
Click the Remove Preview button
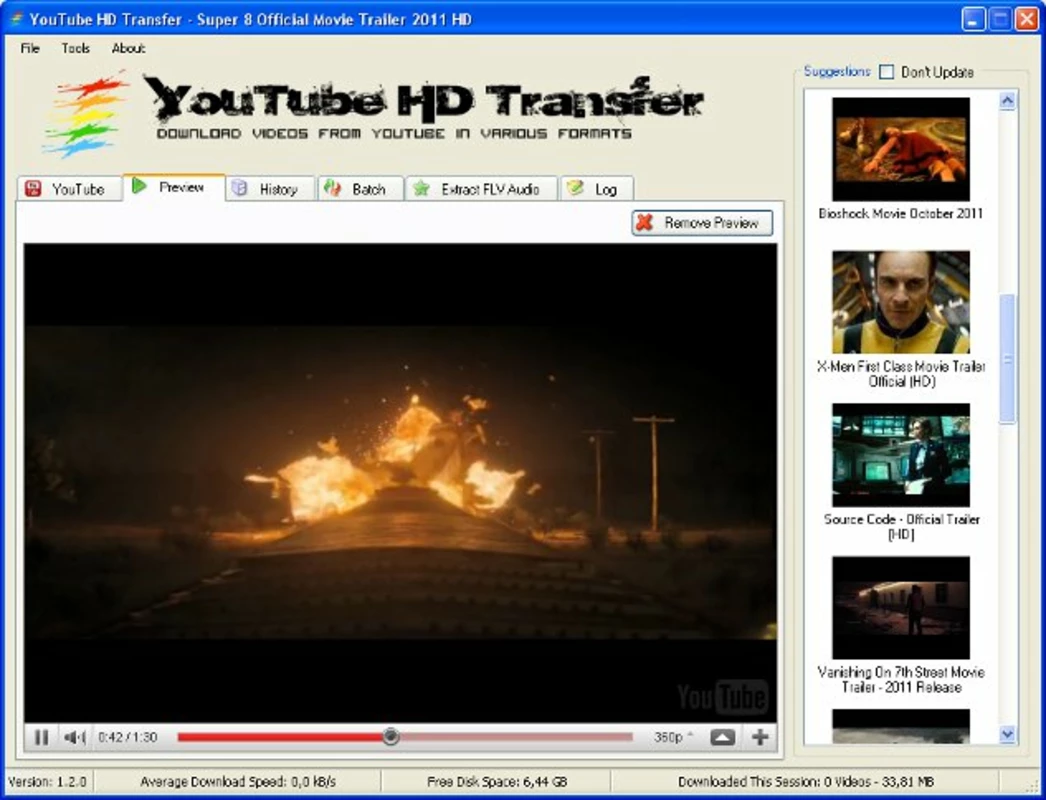coord(702,223)
